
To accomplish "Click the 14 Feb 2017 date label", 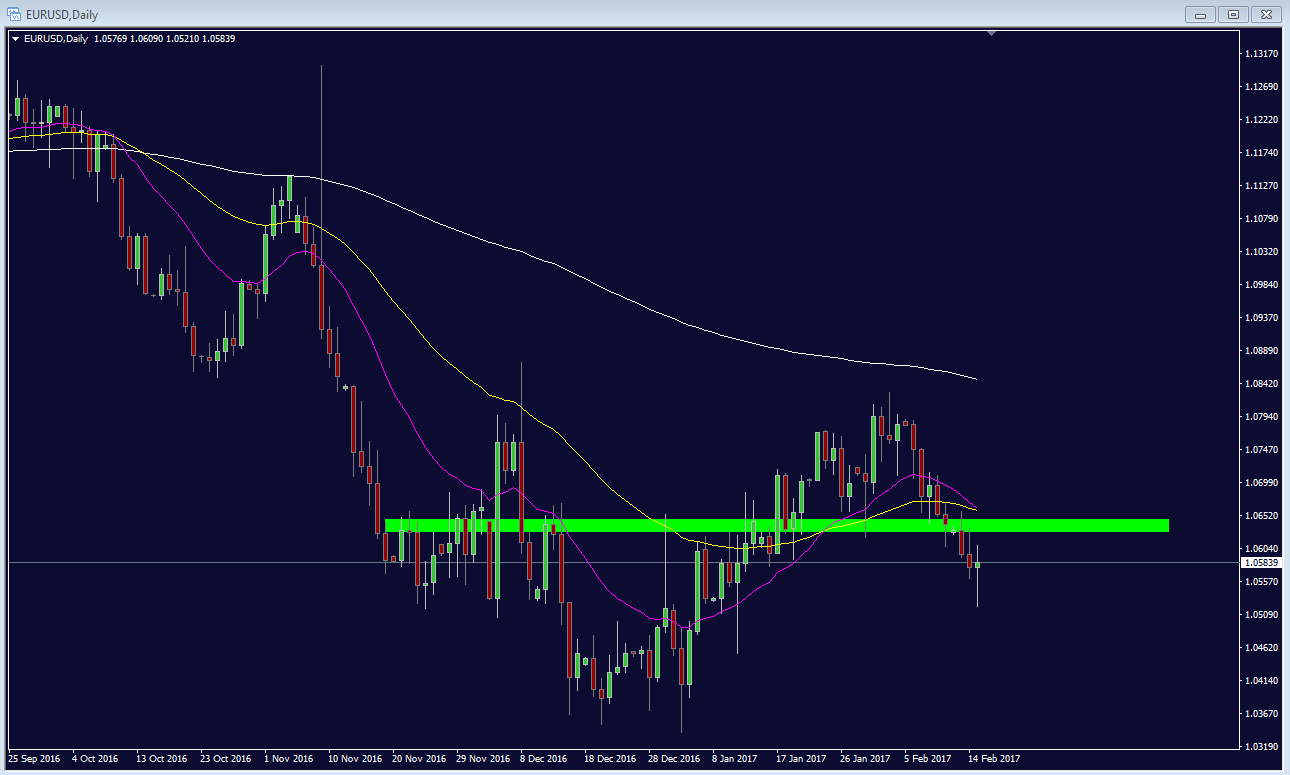I will pyautogui.click(x=992, y=759).
